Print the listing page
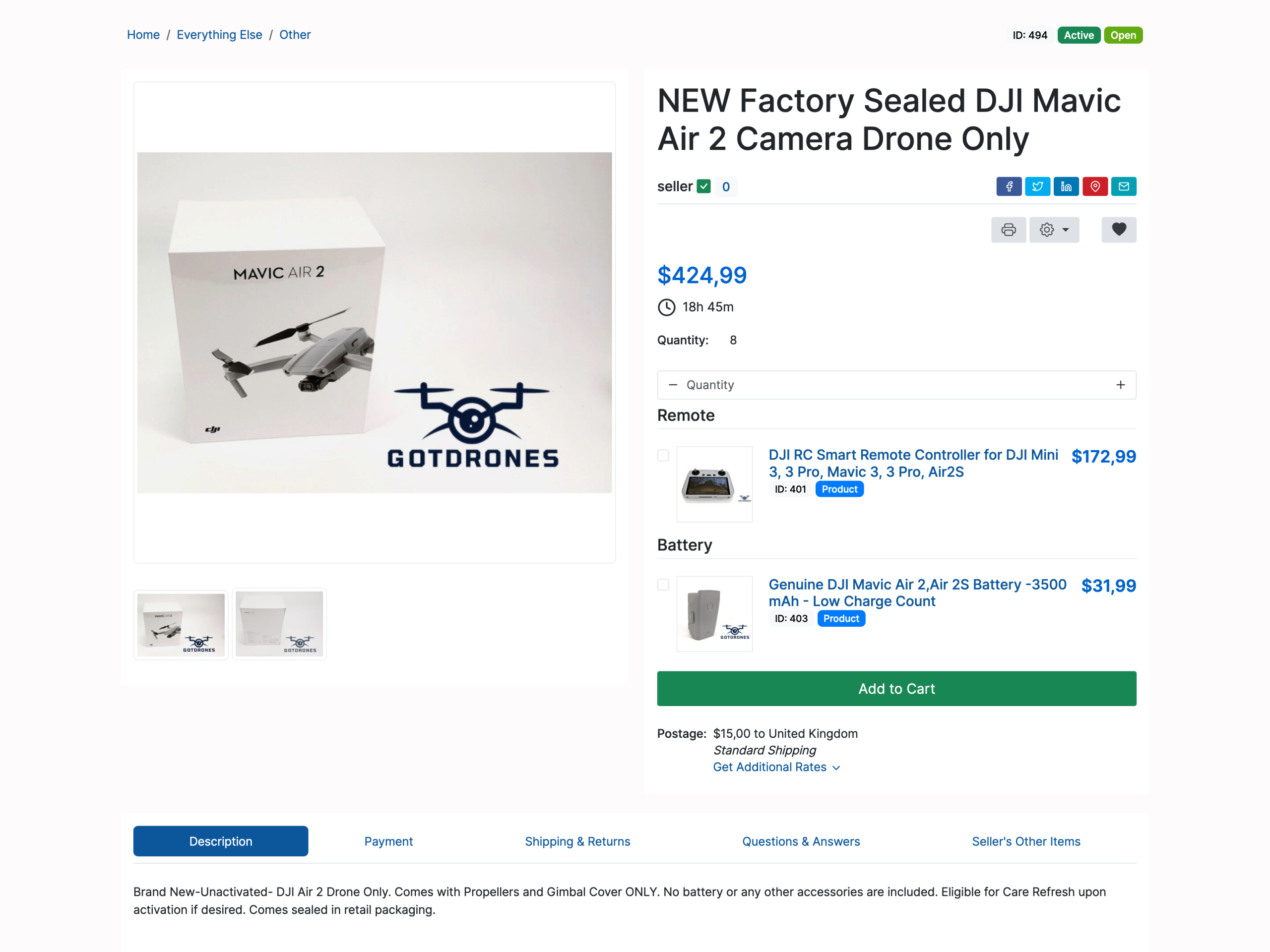 [1009, 230]
